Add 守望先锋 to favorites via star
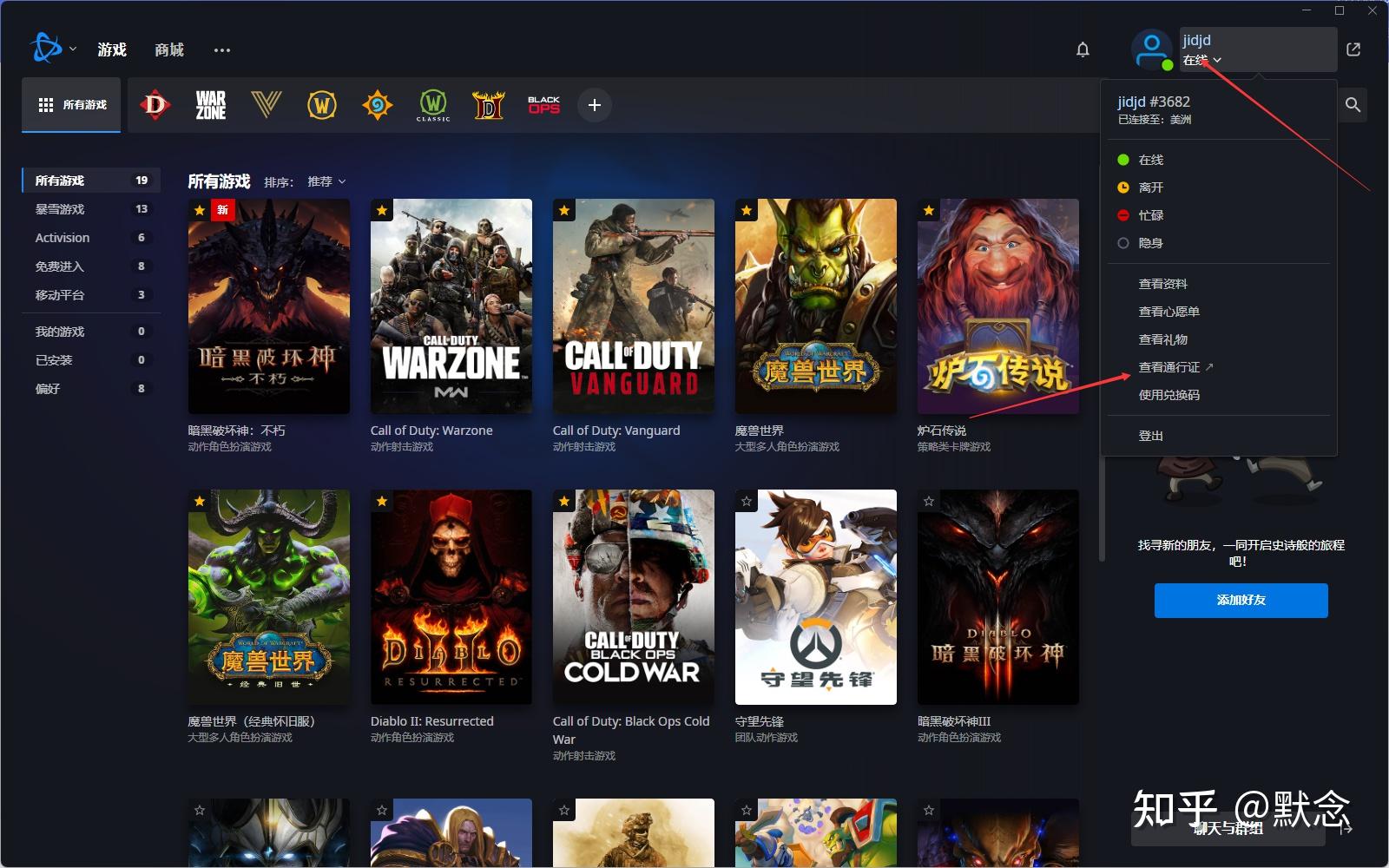 pyautogui.click(x=747, y=501)
